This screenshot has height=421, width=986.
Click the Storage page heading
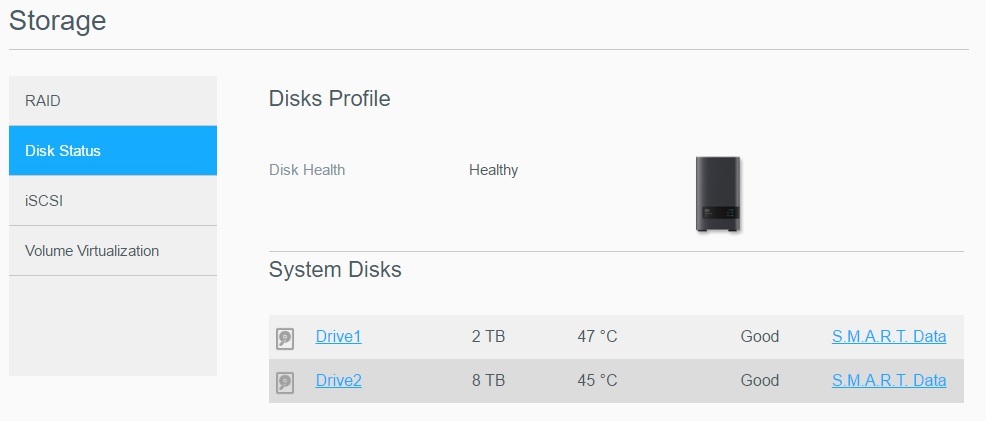pos(57,20)
